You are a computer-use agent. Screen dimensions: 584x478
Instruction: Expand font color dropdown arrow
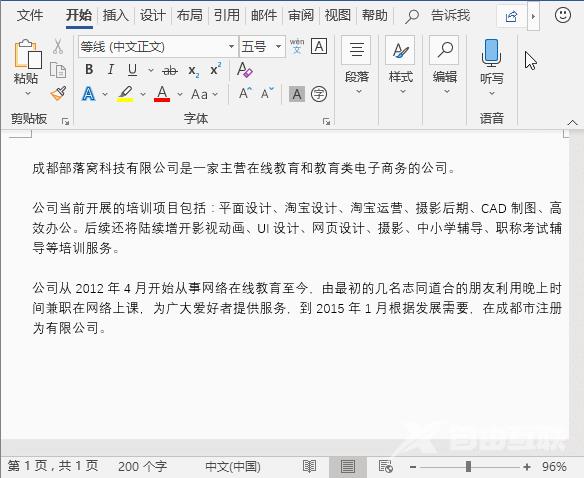pos(180,94)
